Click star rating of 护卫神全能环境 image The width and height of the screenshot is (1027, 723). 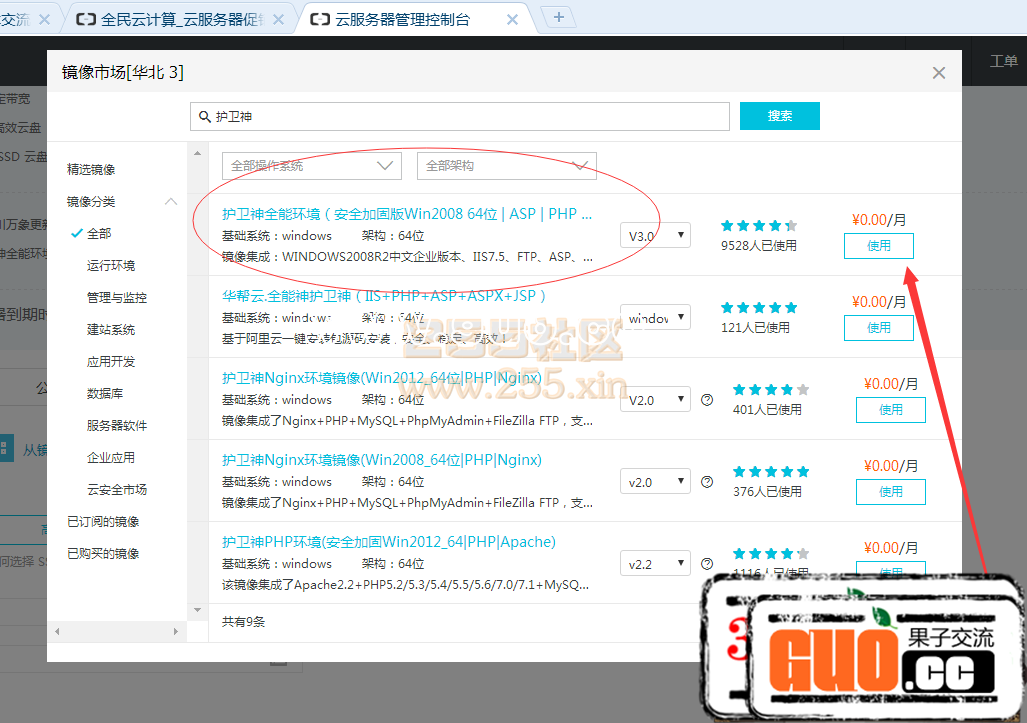[758, 226]
